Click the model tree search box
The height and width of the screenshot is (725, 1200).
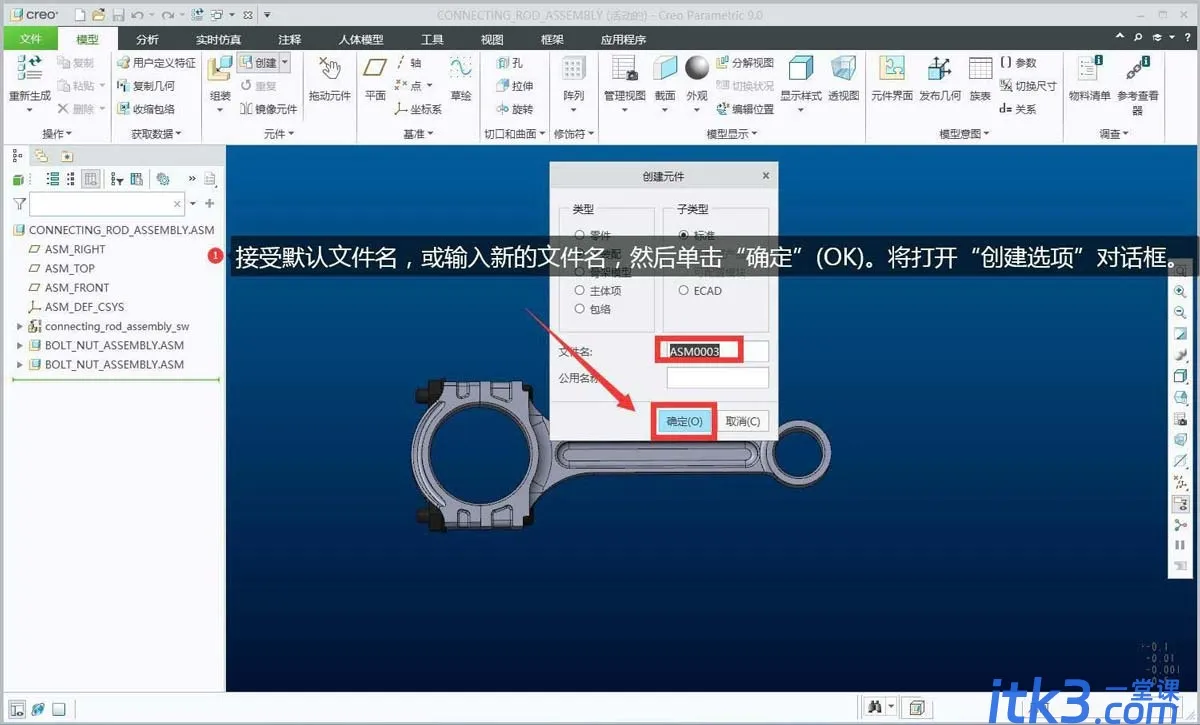pos(107,204)
